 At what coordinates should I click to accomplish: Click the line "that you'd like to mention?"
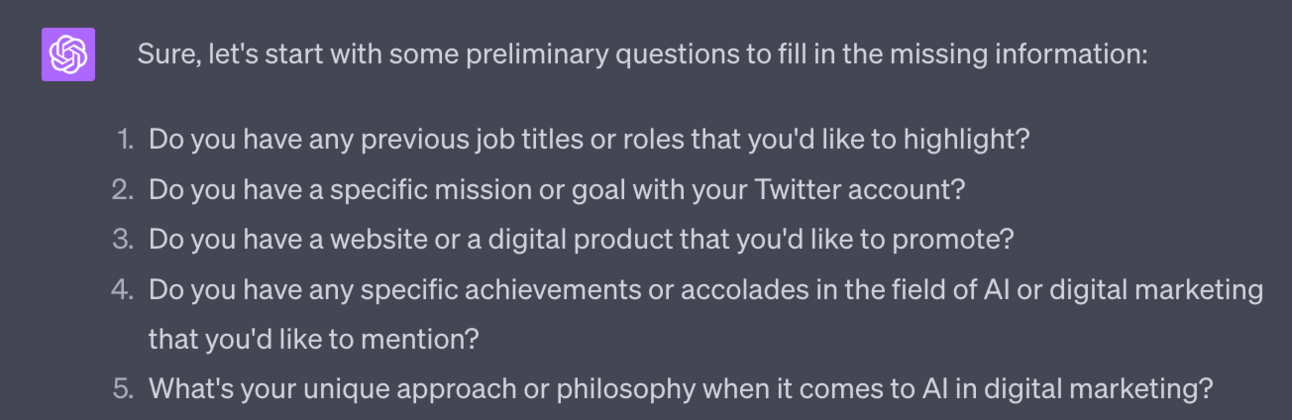pyautogui.click(x=313, y=339)
